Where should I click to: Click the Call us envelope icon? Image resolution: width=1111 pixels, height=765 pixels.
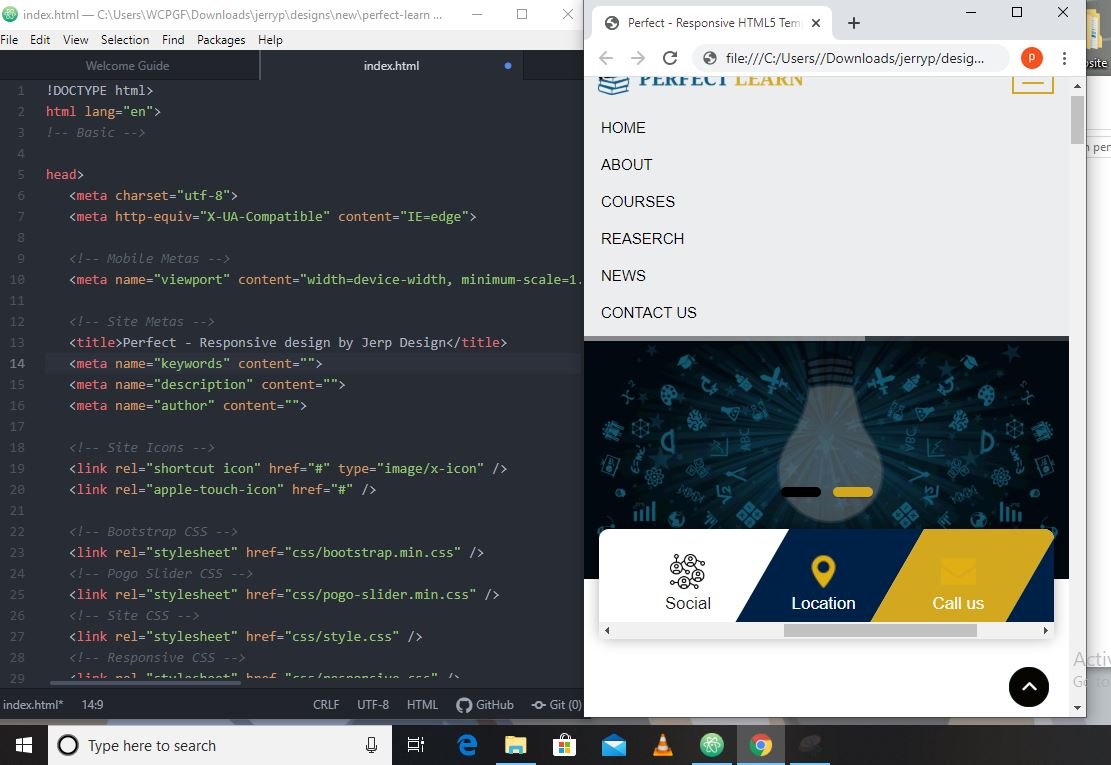click(958, 572)
